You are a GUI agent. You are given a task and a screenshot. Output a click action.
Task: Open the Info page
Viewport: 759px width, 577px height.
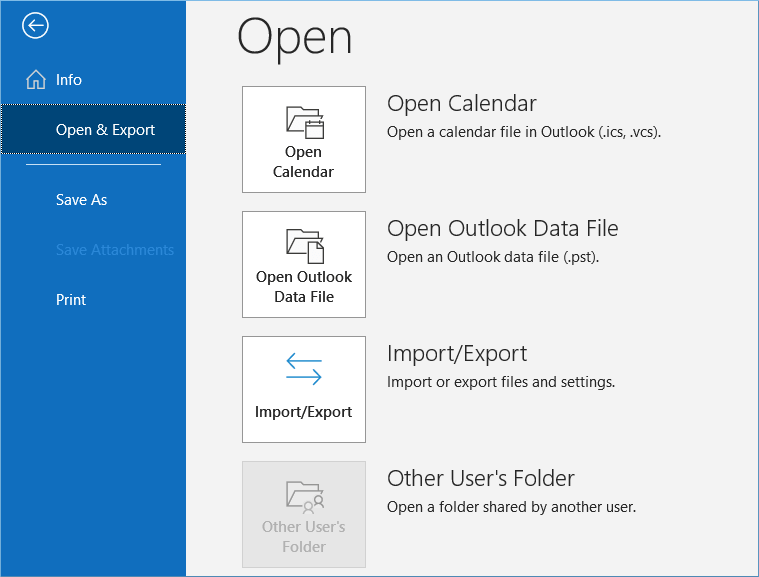93,80
